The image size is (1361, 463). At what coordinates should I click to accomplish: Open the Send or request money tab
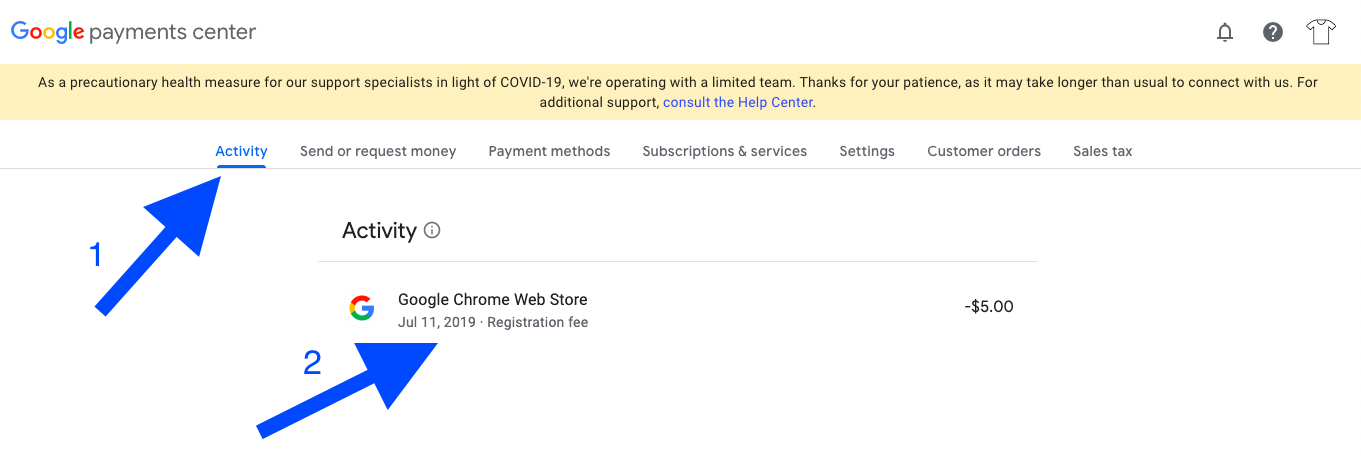click(378, 152)
